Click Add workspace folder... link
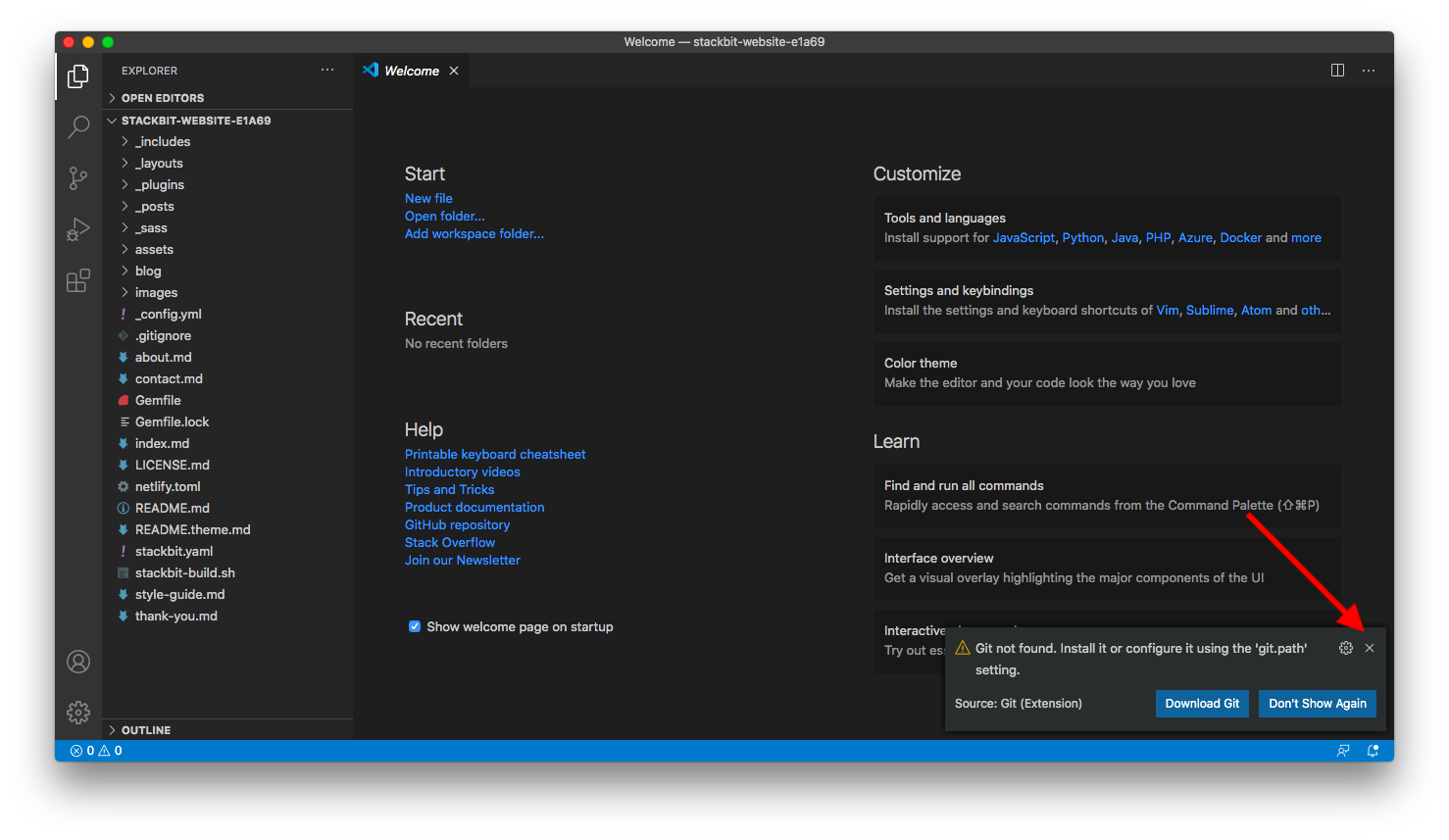 point(475,233)
